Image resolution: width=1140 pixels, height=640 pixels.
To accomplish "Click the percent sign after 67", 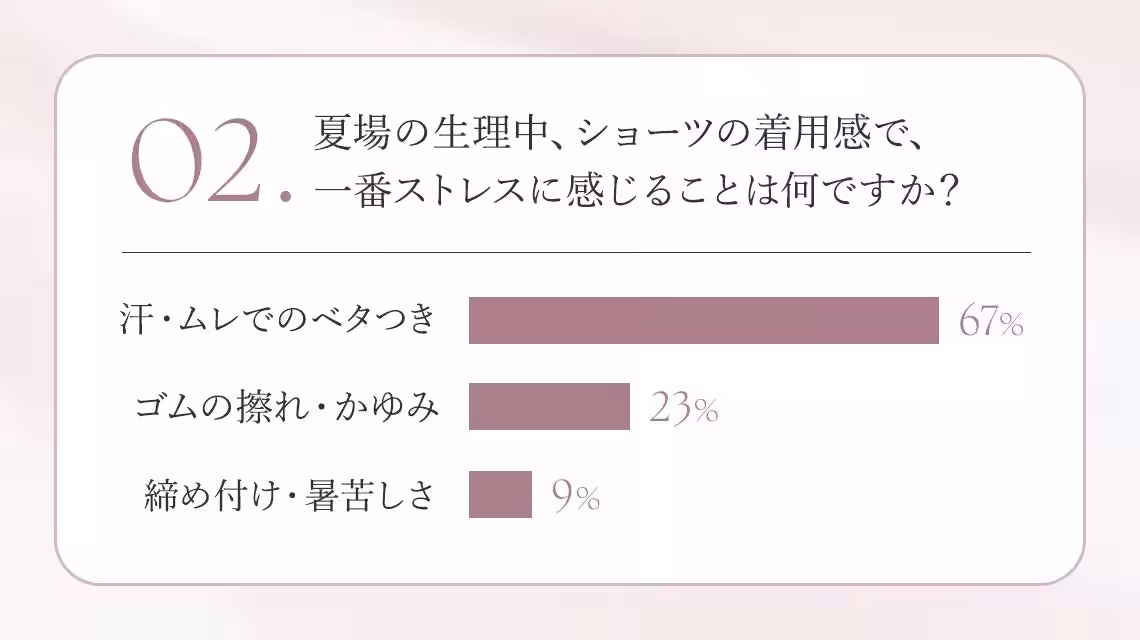I will pyautogui.click(x=1011, y=325).
